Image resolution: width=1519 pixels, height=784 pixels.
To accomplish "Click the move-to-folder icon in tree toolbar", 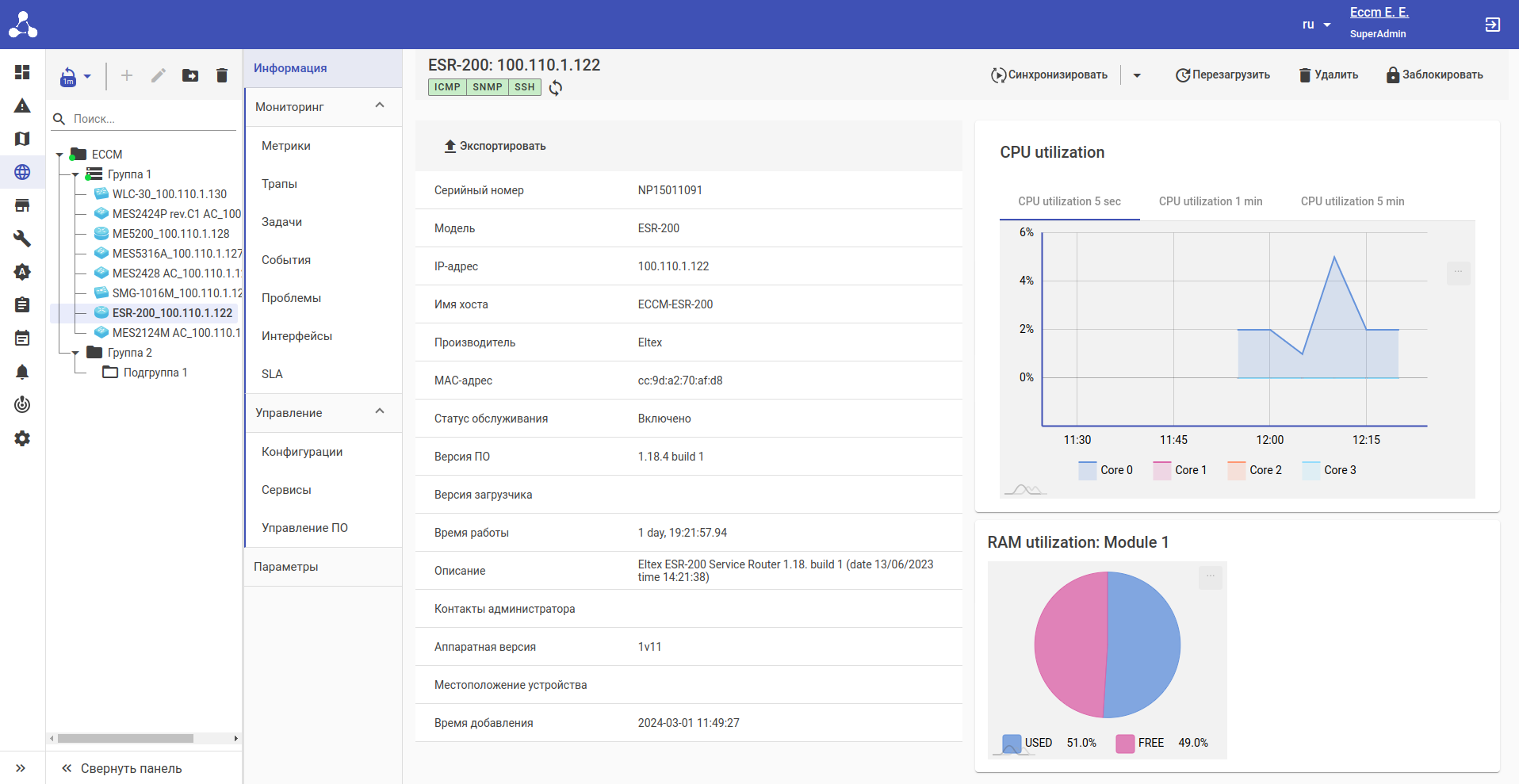I will coord(190,75).
